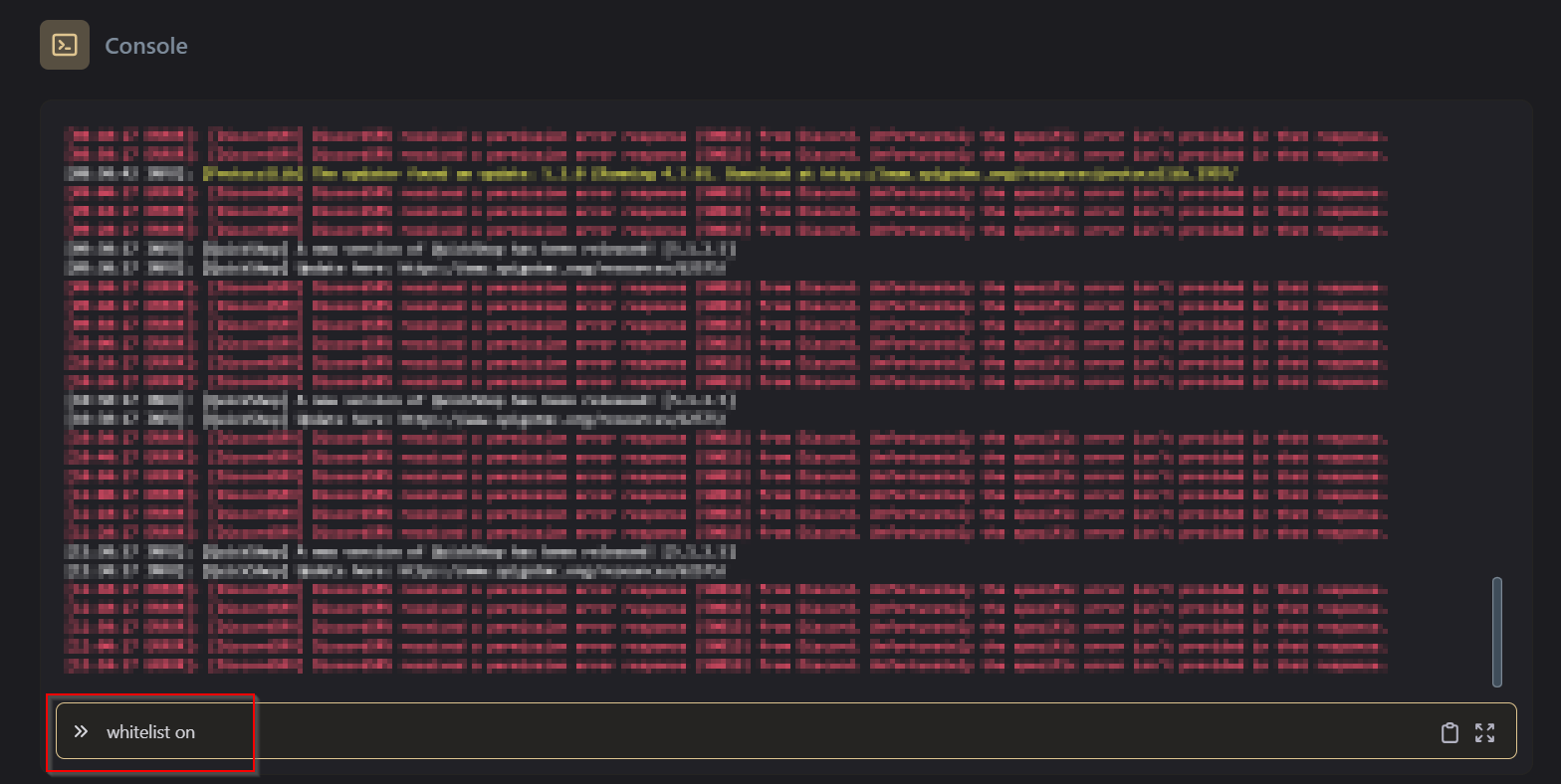Screen dimensions: 1561x784
Task: Click the command input with 'whitelist on'
Action: point(785,731)
